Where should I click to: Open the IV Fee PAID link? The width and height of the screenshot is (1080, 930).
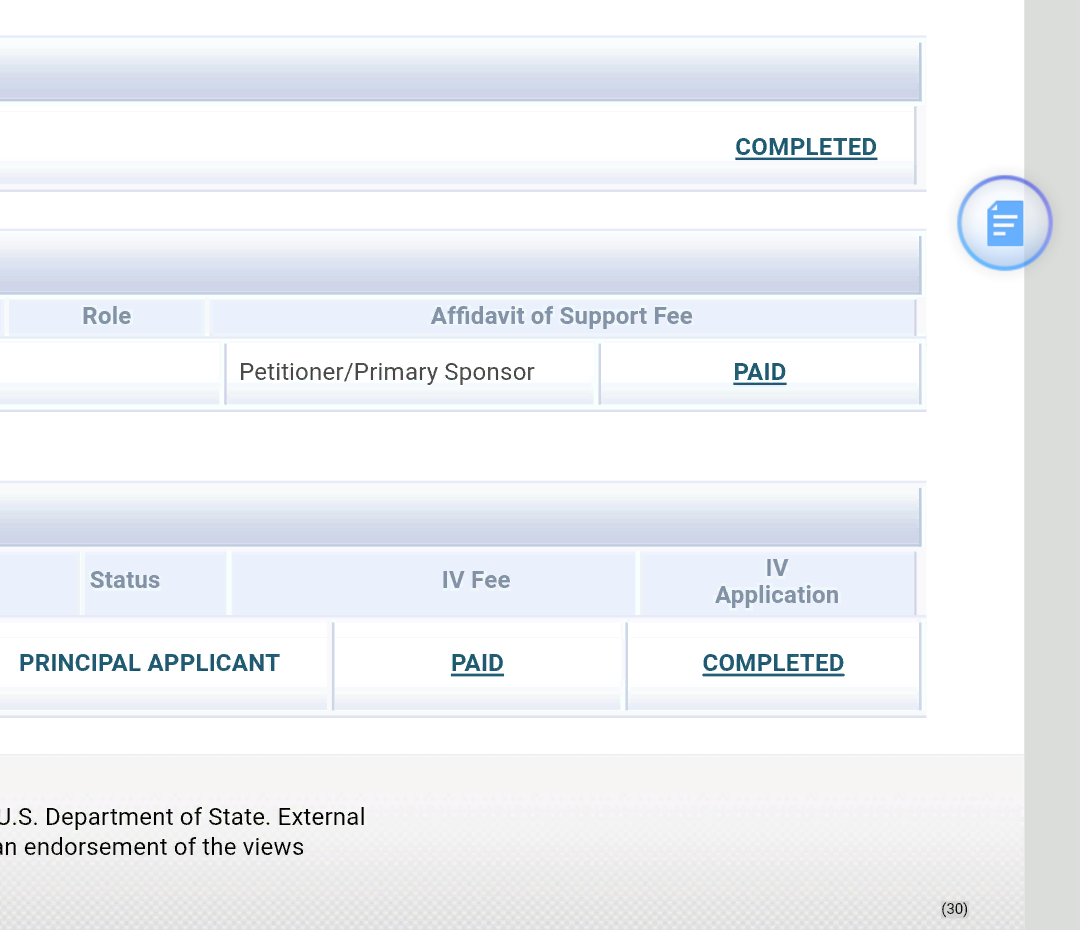[477, 663]
